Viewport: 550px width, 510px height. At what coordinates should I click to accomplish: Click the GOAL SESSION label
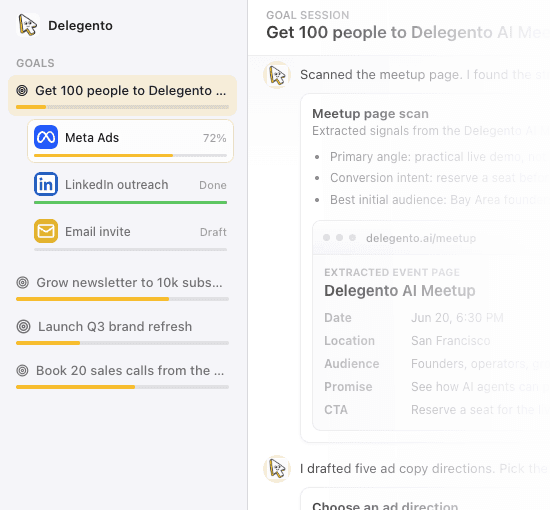pos(308,15)
